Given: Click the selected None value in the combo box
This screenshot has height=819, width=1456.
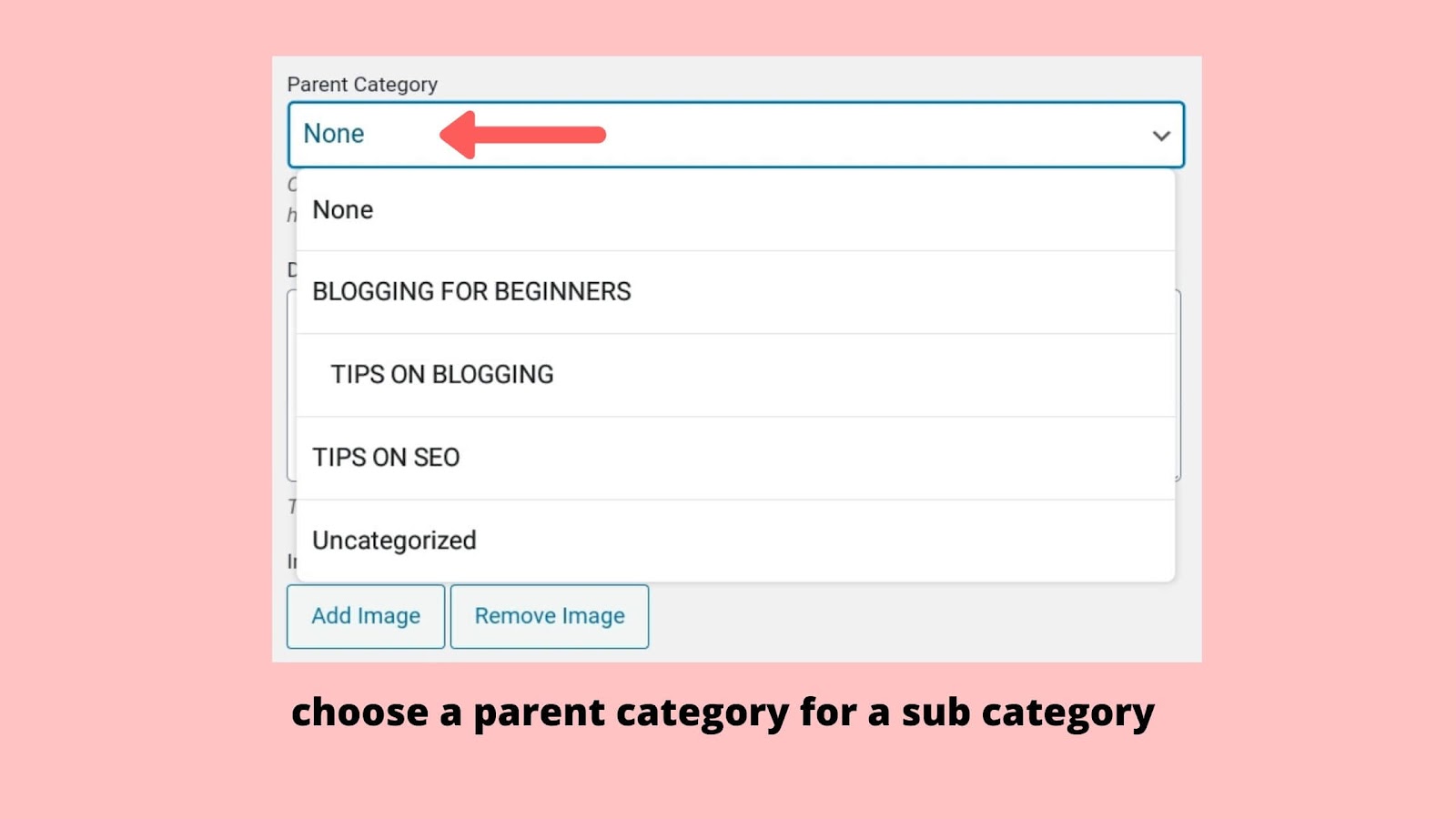Looking at the screenshot, I should click(334, 134).
